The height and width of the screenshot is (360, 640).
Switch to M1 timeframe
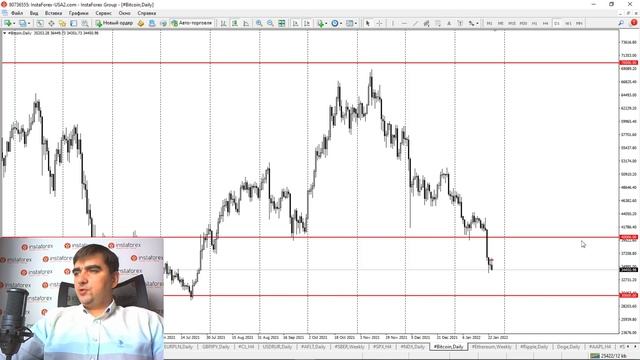coord(489,23)
